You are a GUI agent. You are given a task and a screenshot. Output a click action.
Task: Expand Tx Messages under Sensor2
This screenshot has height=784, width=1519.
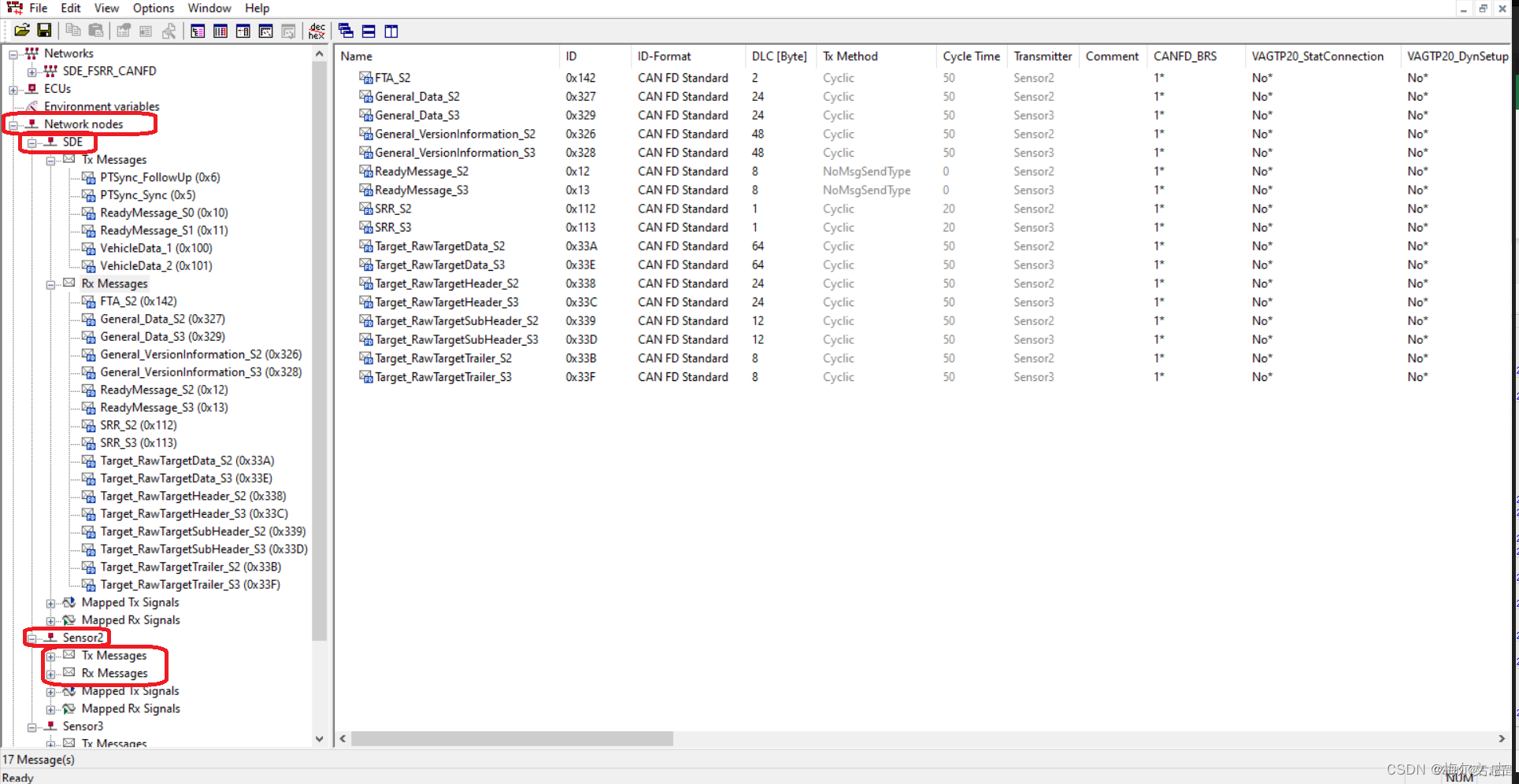pyautogui.click(x=51, y=656)
